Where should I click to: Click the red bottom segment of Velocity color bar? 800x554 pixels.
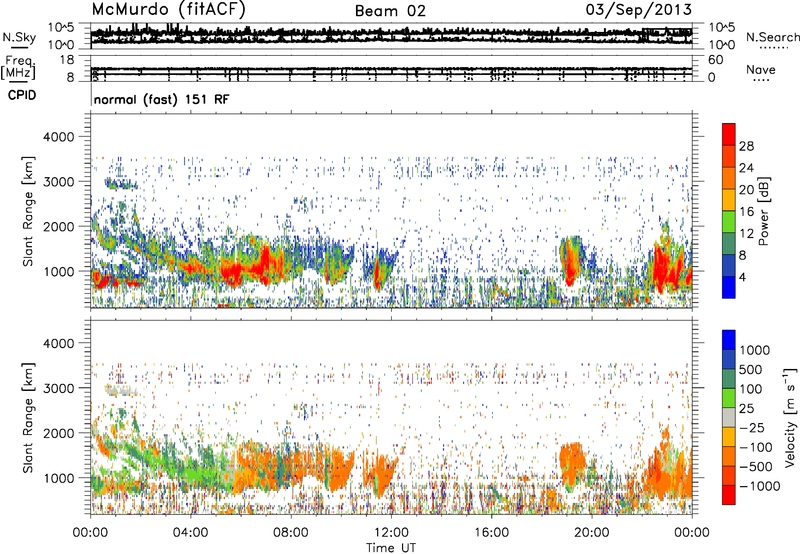point(729,495)
